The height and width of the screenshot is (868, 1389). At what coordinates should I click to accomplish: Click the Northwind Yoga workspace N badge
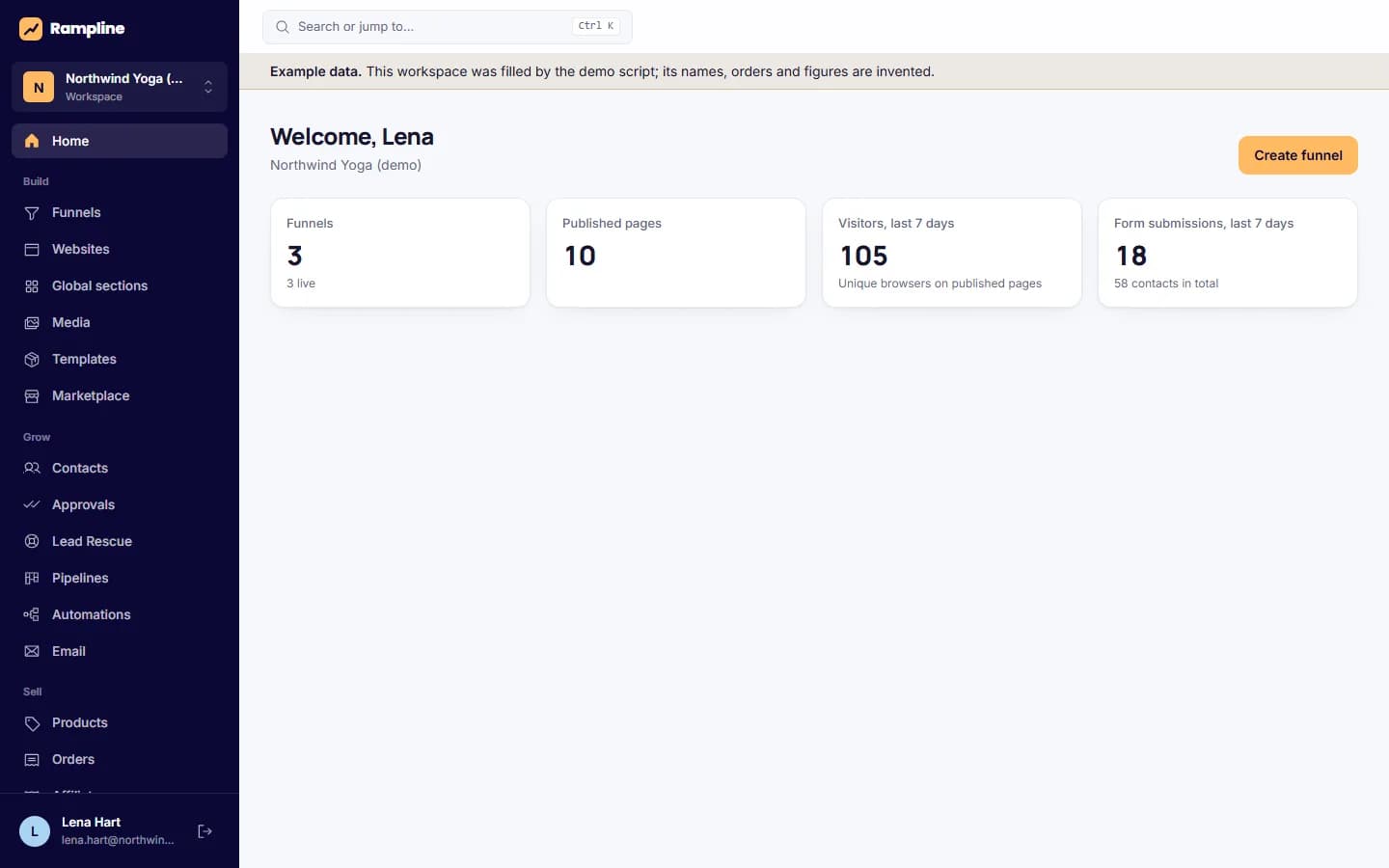39,87
